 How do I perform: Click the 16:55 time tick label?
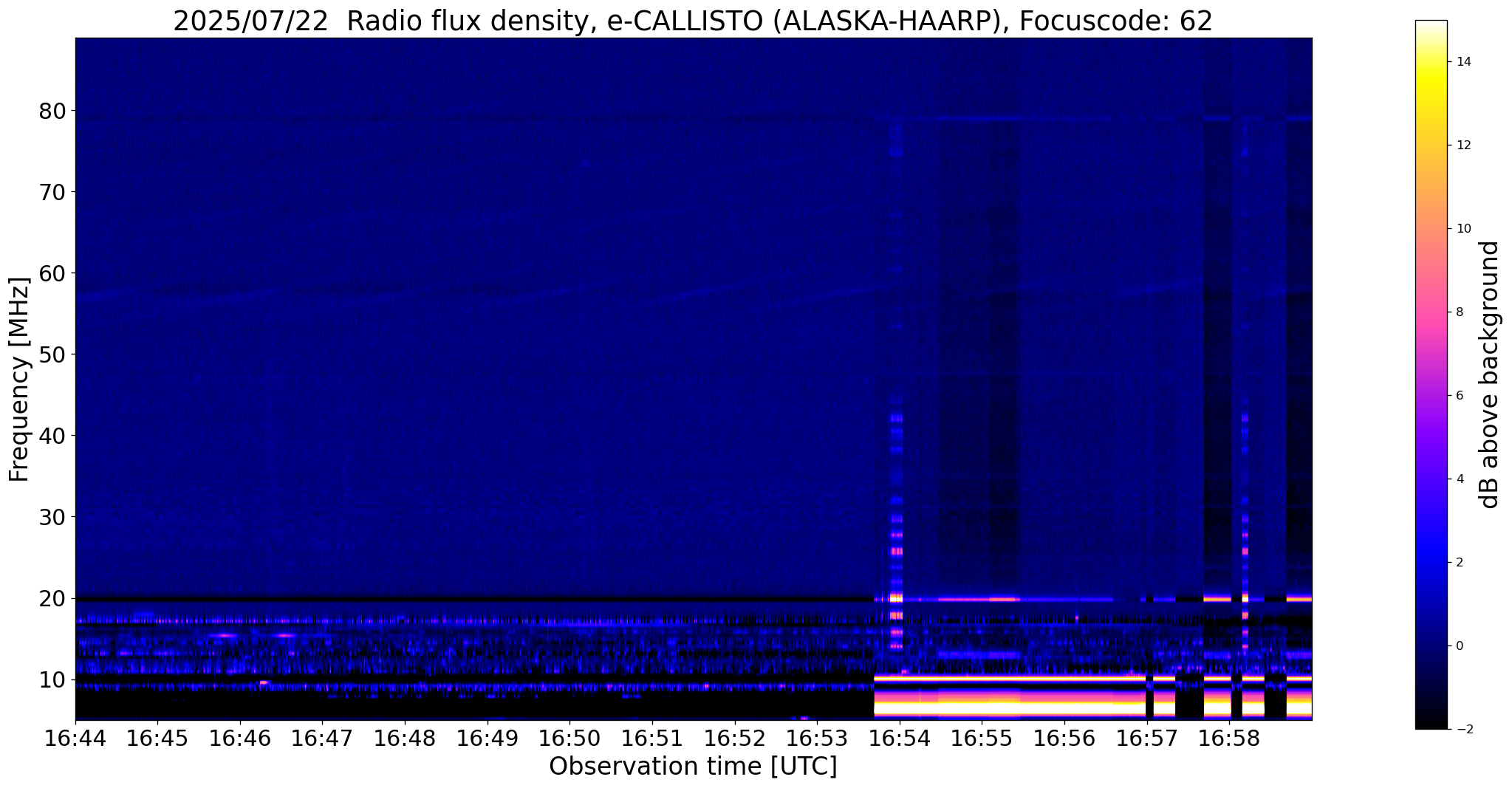[x=982, y=739]
